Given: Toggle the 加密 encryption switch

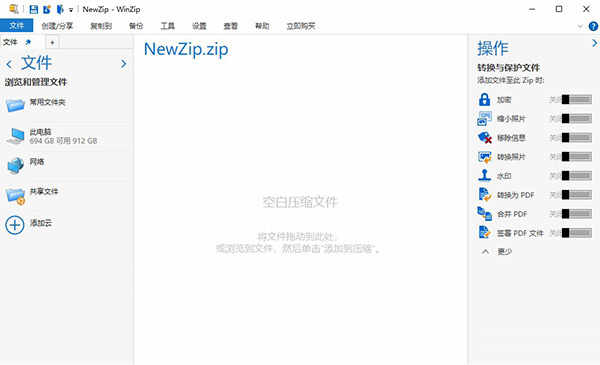Looking at the screenshot, I should tap(577, 99).
